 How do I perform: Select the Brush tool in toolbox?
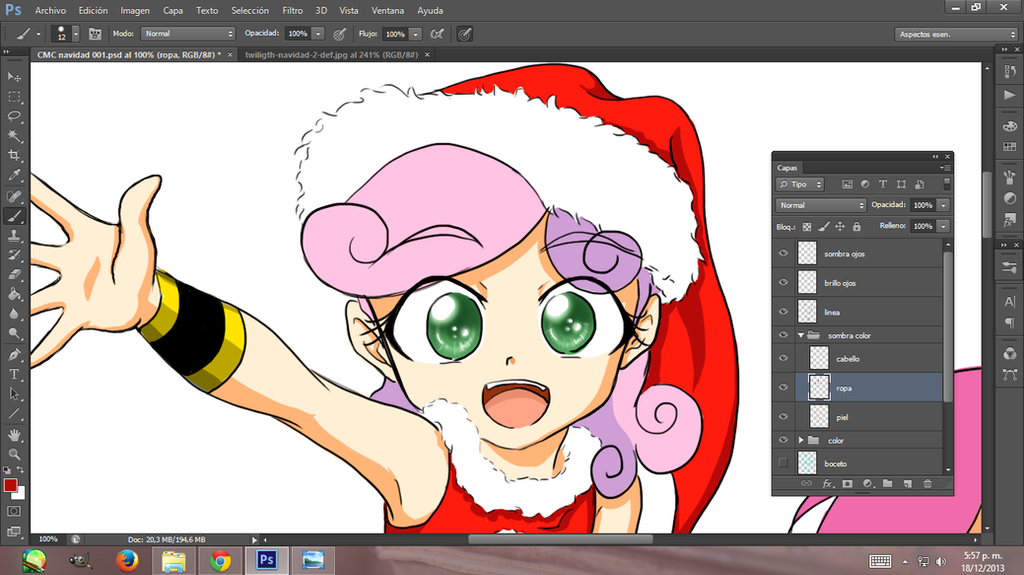[14, 216]
